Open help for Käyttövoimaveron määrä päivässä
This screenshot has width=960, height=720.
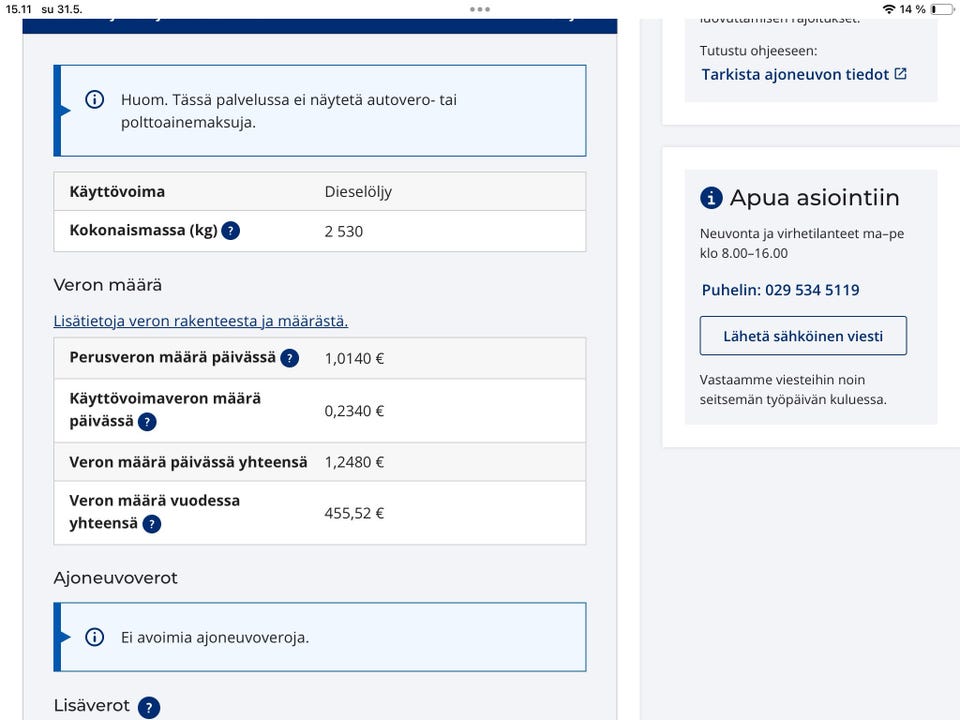point(147,422)
